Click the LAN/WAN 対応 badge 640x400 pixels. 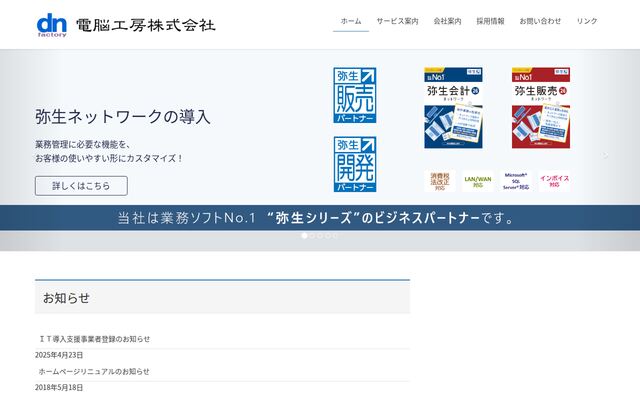[478, 181]
